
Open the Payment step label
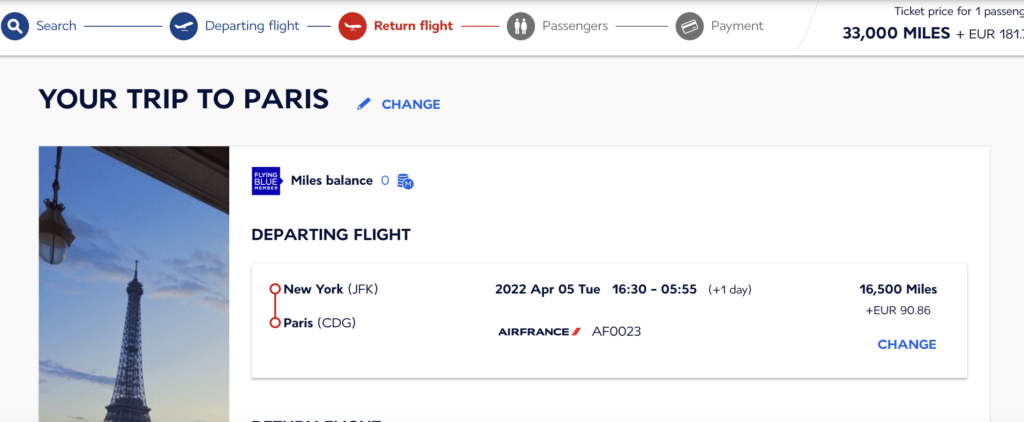coord(737,26)
